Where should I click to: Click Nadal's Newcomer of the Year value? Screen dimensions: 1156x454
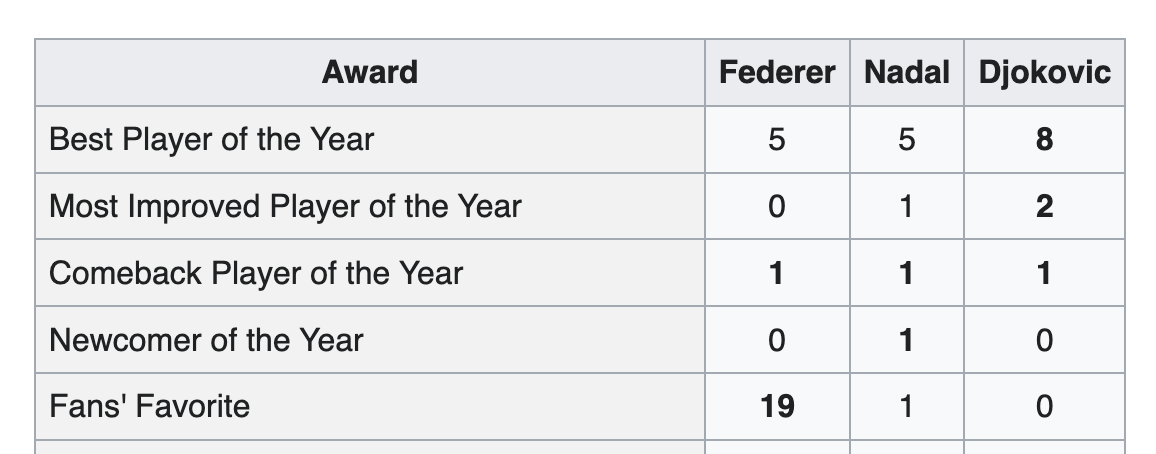click(906, 340)
